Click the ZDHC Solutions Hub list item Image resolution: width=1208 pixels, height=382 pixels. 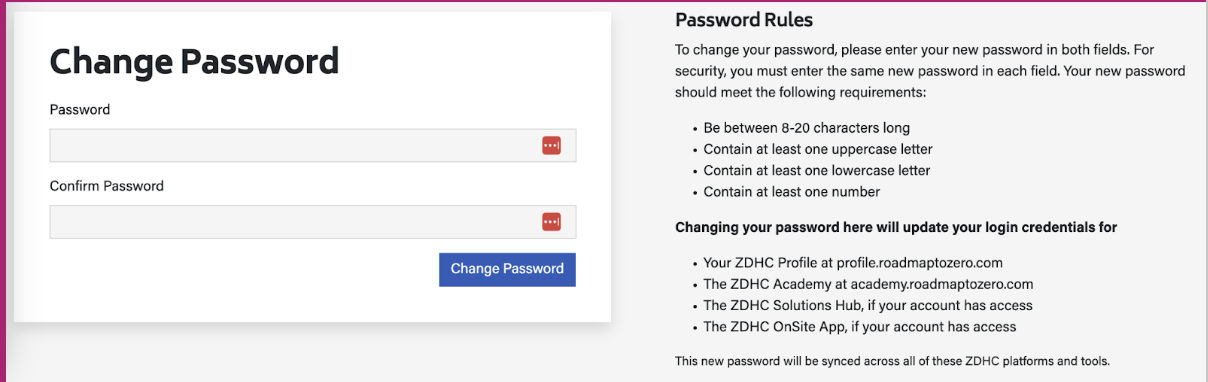[868, 305]
